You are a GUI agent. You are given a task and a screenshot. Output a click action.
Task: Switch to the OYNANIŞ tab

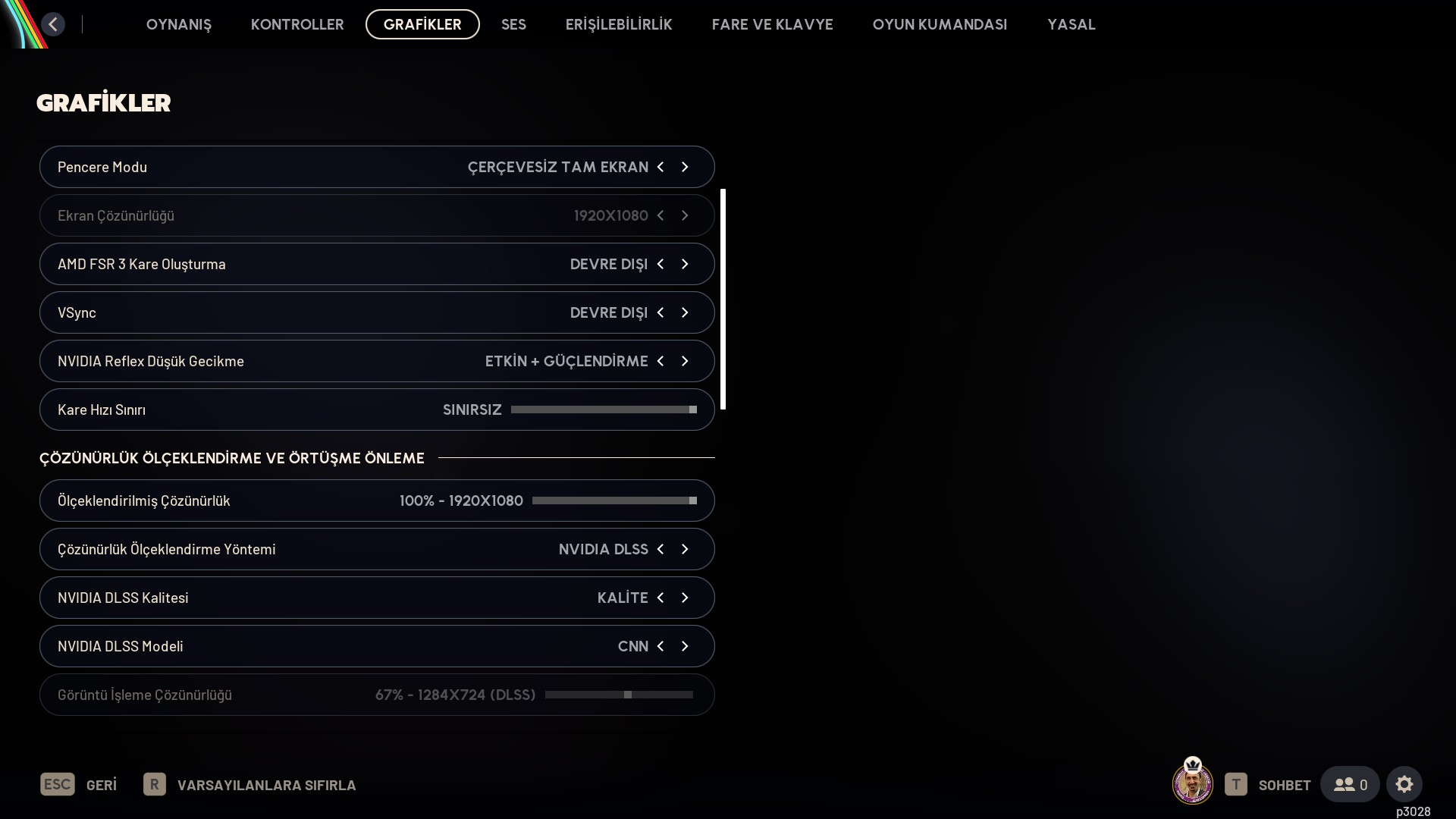[179, 24]
